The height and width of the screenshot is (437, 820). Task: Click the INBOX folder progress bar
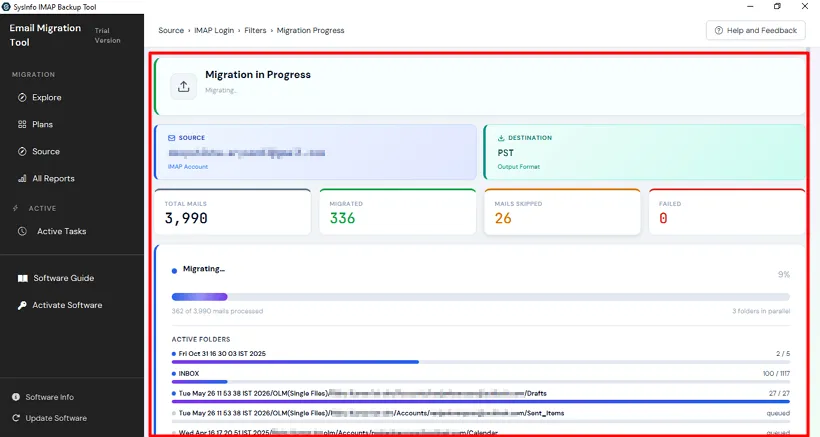(x=481, y=382)
